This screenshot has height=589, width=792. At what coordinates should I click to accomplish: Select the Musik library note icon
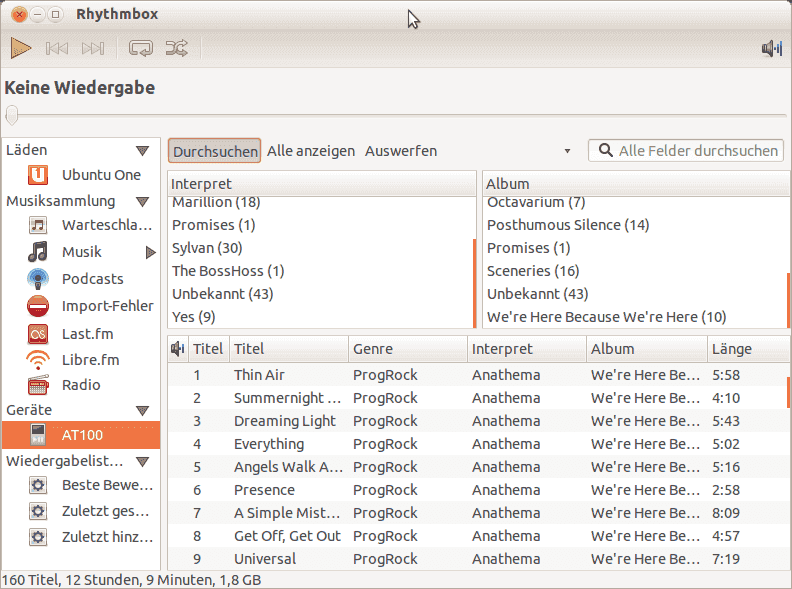pyautogui.click(x=38, y=252)
